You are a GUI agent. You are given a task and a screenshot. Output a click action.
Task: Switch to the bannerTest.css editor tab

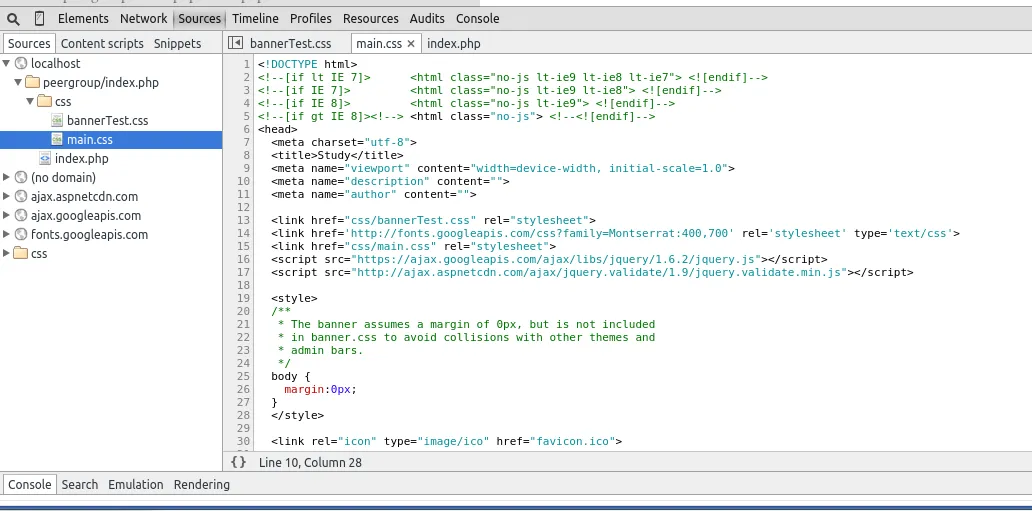tap(290, 43)
